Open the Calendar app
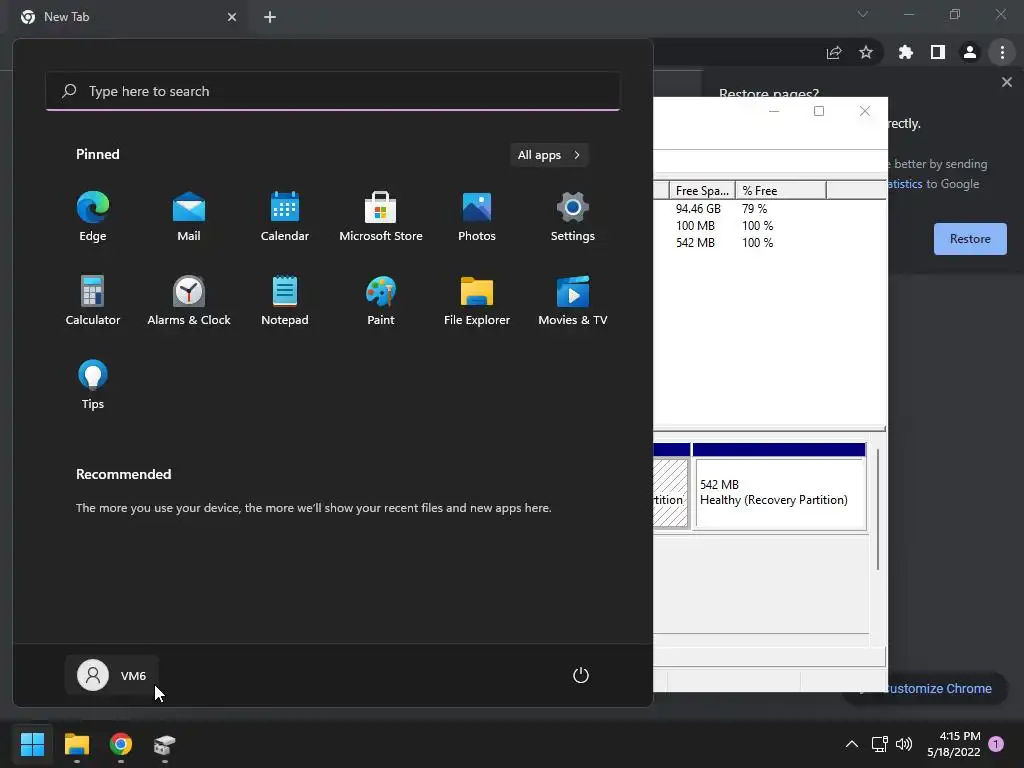Image resolution: width=1024 pixels, height=768 pixels. (285, 217)
